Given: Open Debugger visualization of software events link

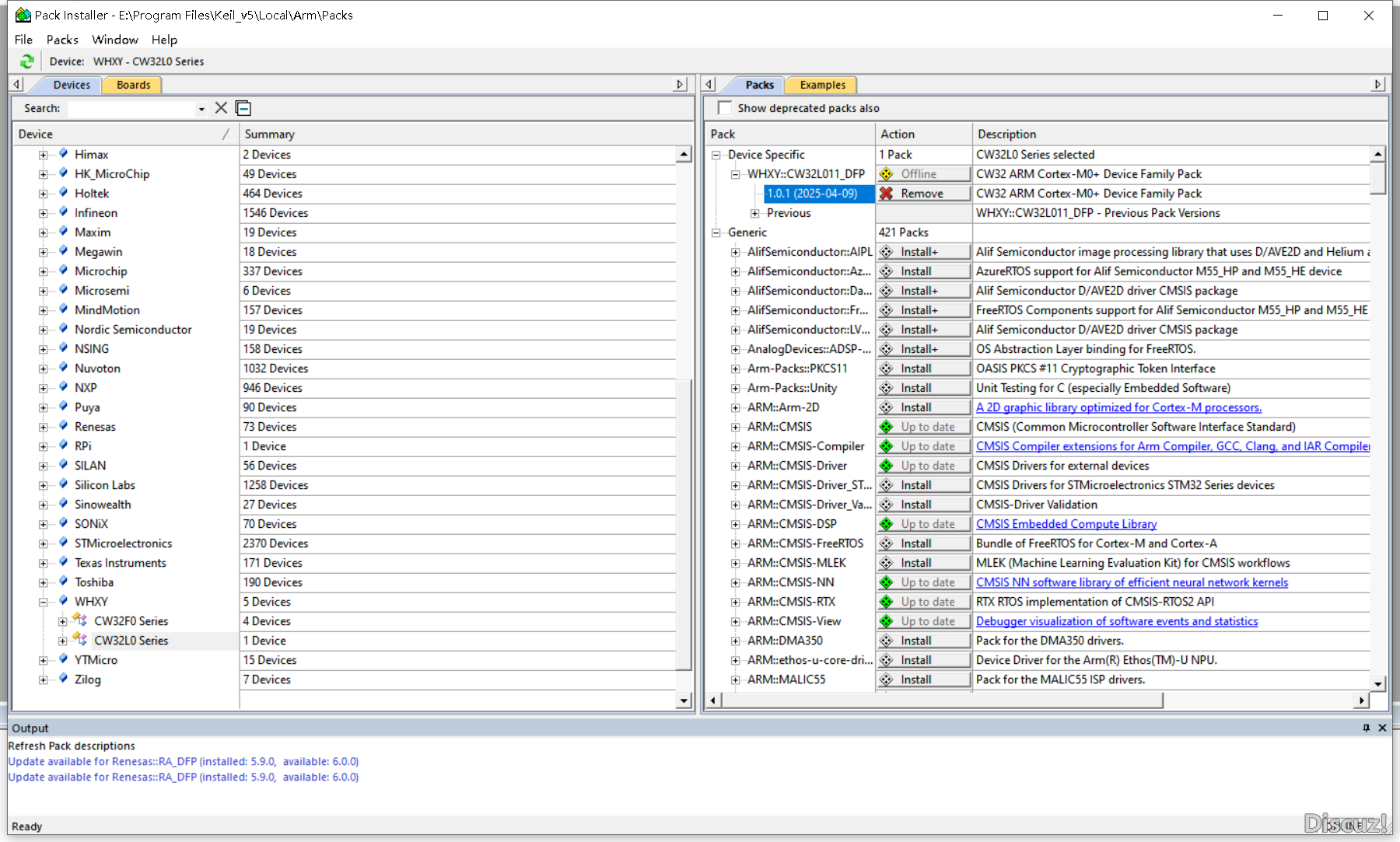Looking at the screenshot, I should click(1117, 621).
